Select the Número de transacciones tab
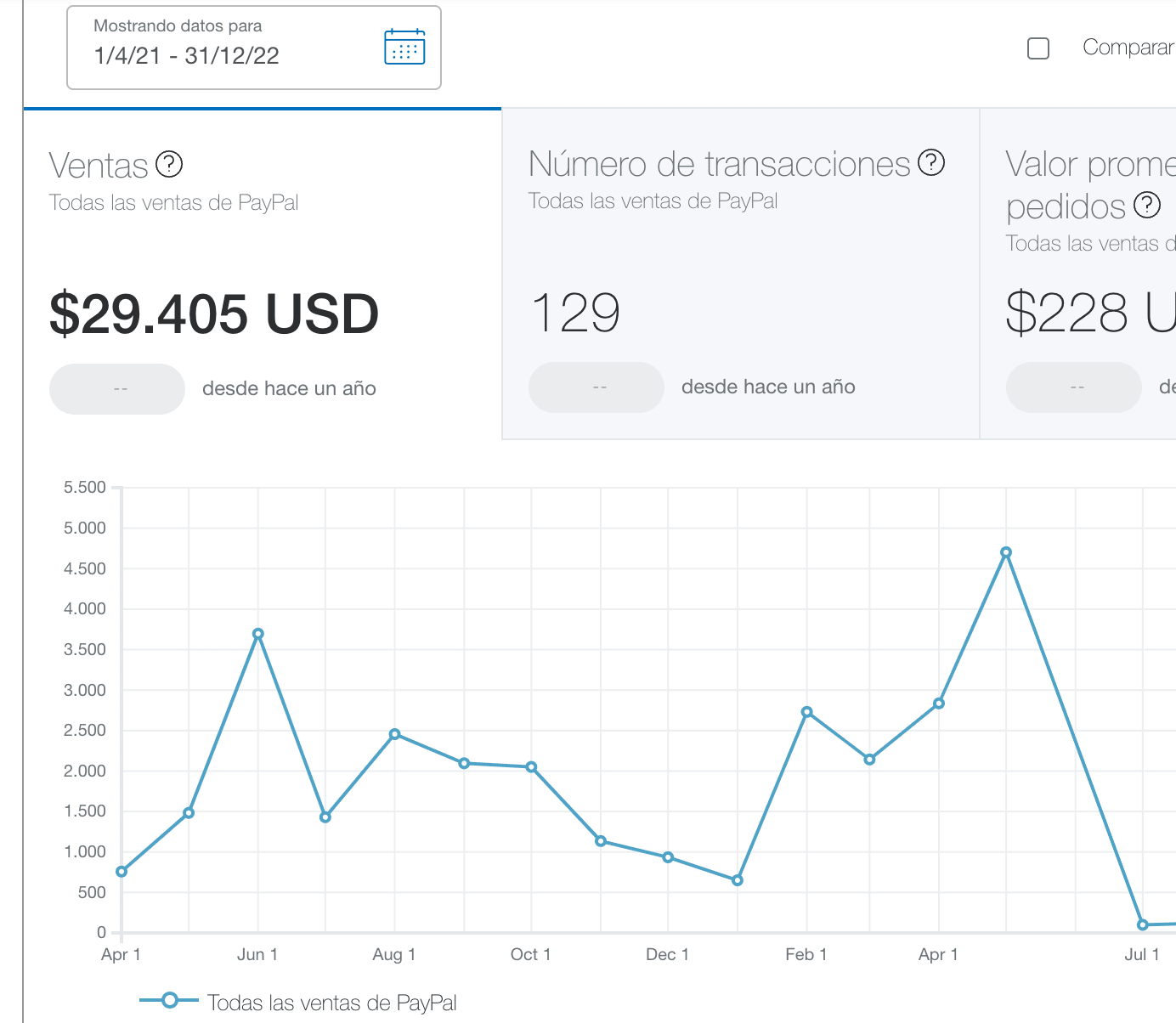The width and height of the screenshot is (1176, 1023). [741, 274]
